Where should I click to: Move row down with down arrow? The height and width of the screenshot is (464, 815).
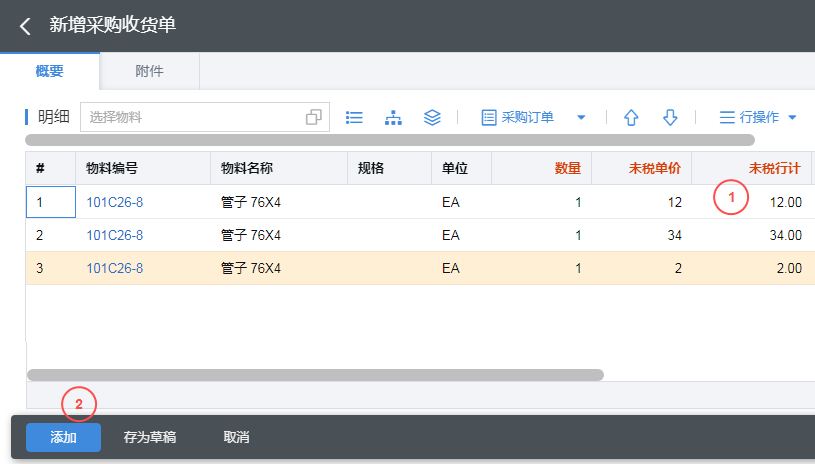[x=670, y=117]
